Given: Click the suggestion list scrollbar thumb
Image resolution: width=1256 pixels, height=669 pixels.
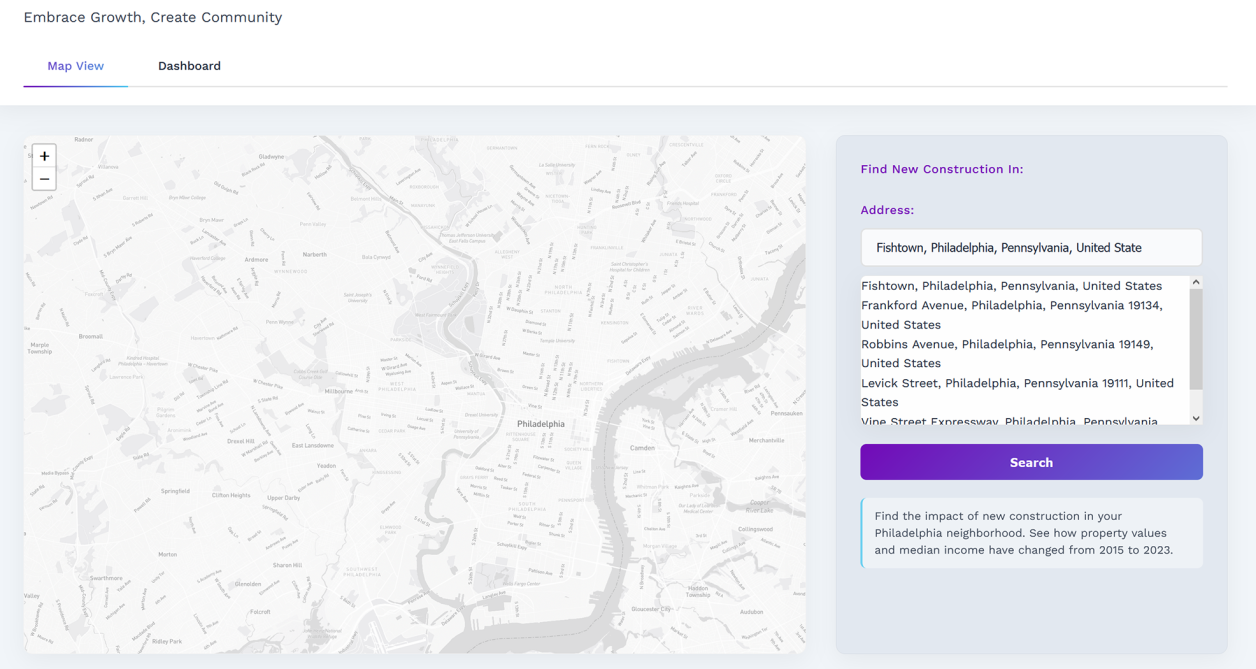Looking at the screenshot, I should point(1196,340).
